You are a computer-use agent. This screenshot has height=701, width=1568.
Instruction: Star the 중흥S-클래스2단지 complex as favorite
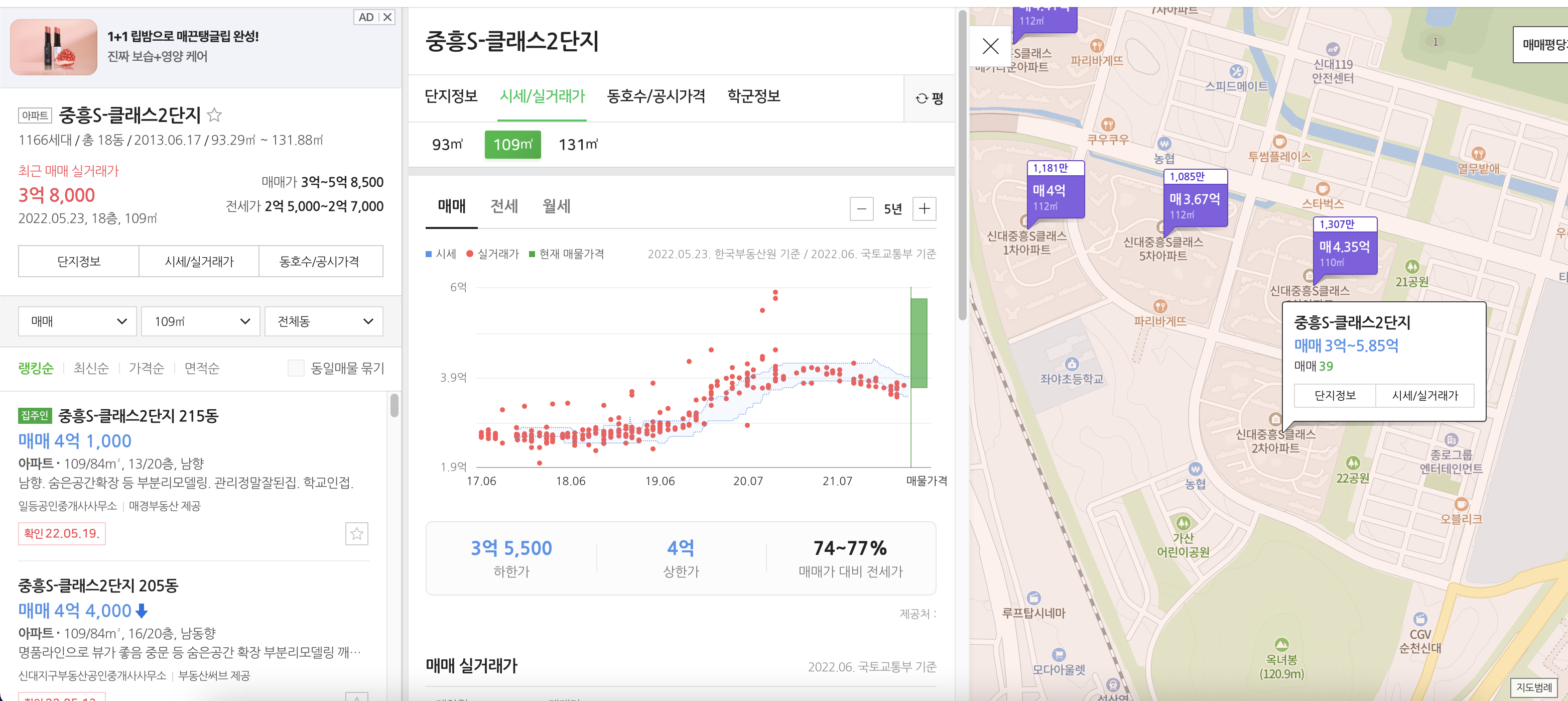point(215,115)
